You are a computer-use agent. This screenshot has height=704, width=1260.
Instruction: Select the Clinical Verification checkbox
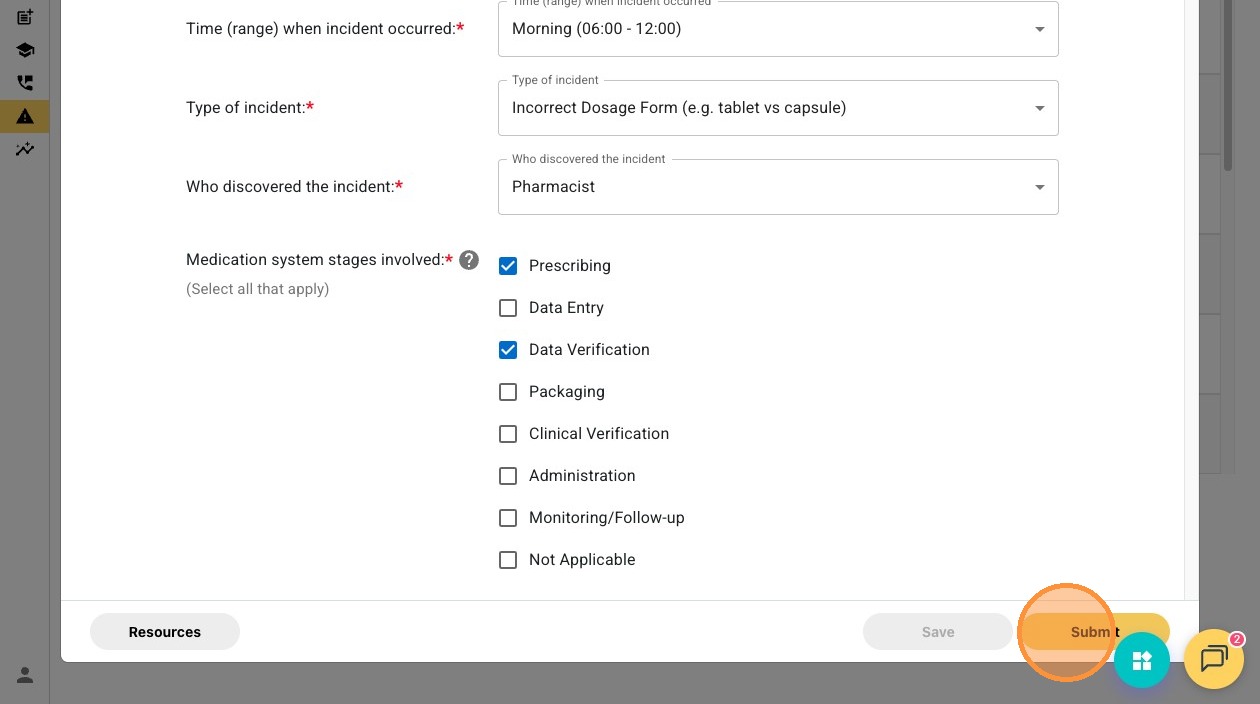tap(508, 434)
